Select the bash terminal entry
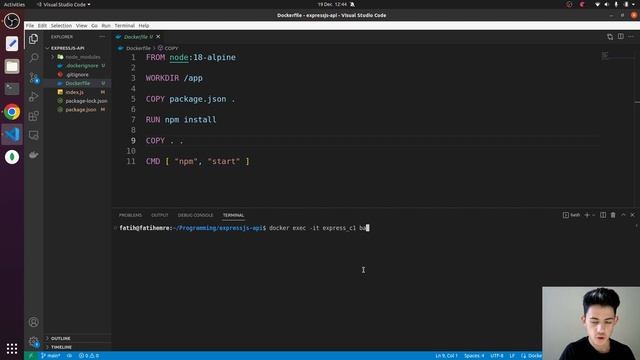Image resolution: width=640 pixels, height=360 pixels. pos(571,215)
